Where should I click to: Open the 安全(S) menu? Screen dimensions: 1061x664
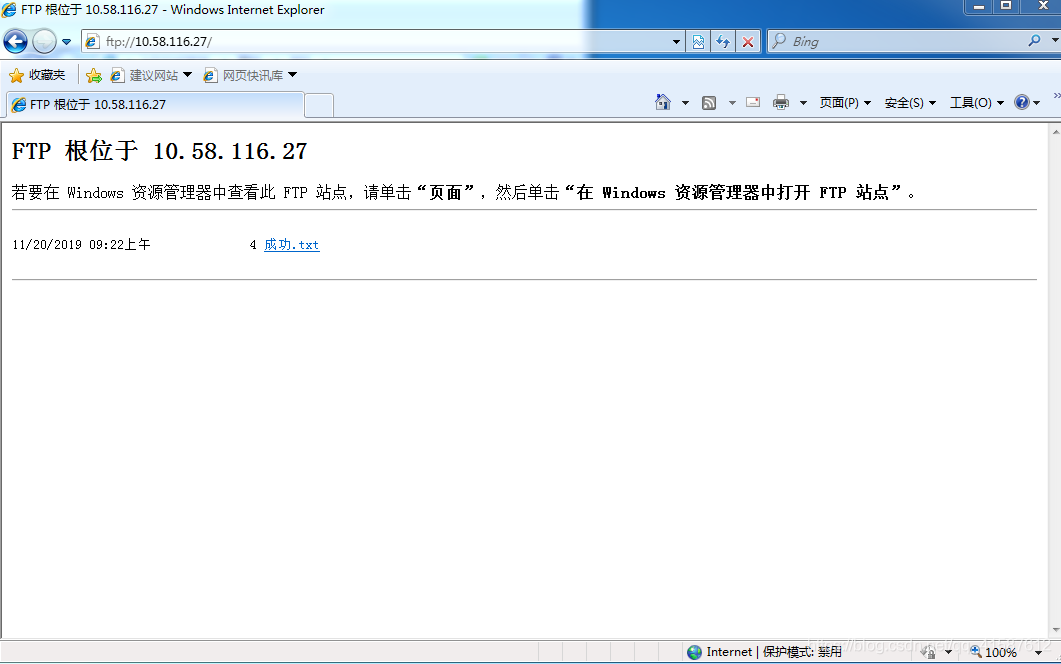tap(910, 103)
